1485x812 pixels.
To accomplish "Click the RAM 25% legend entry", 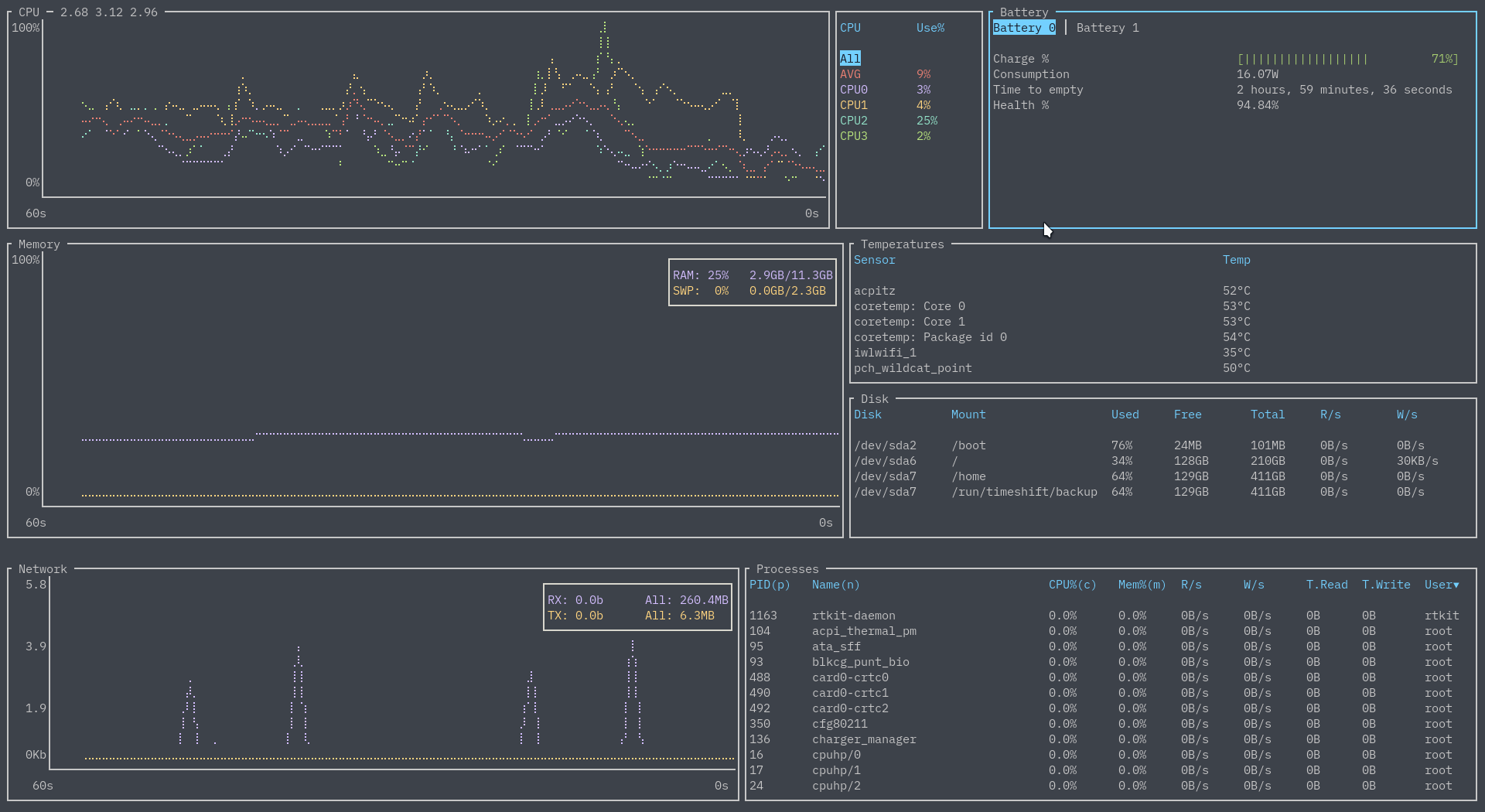I will (x=753, y=275).
